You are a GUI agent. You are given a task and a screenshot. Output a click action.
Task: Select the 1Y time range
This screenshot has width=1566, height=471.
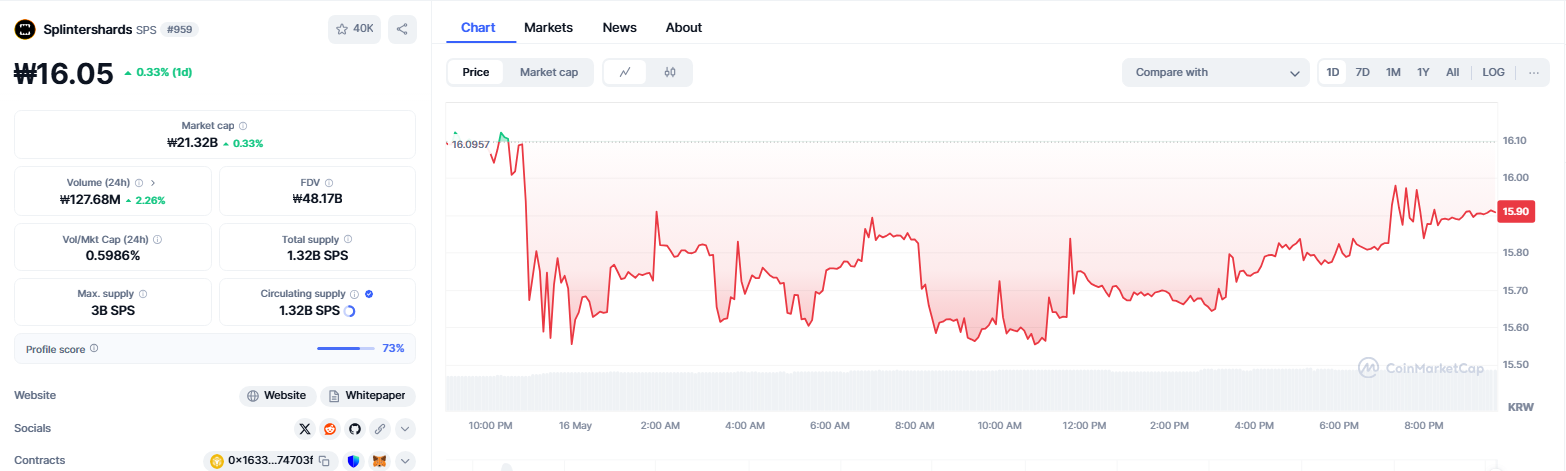1423,72
